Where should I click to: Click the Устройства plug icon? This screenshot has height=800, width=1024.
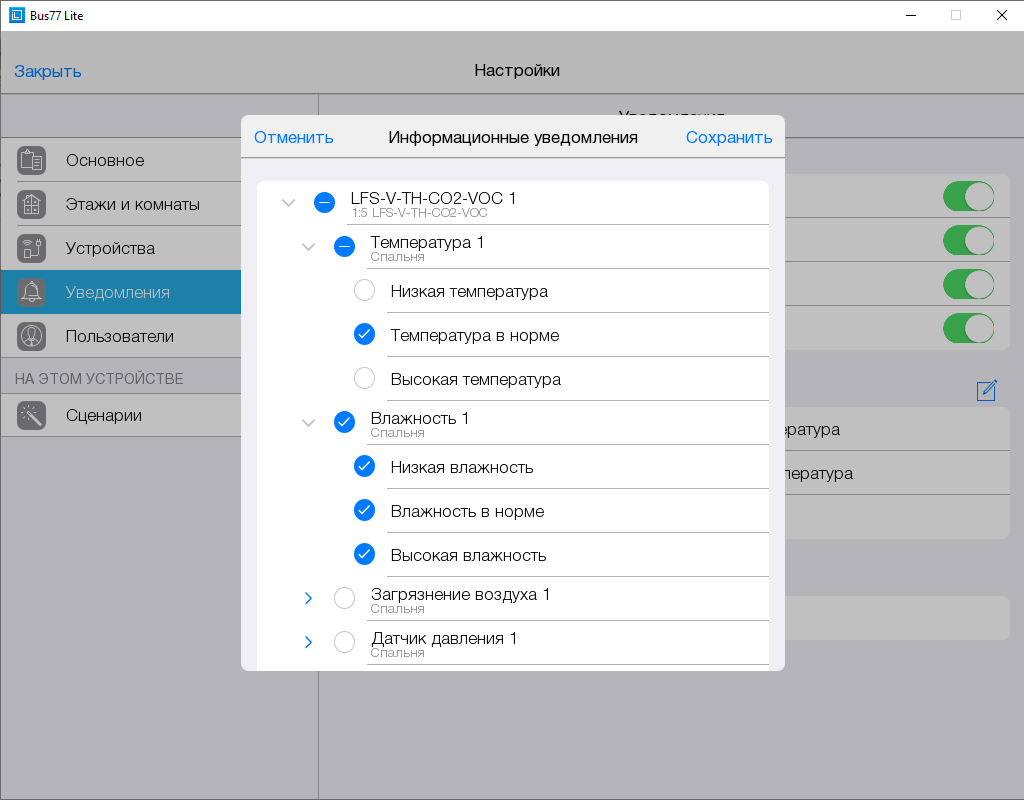tap(32, 248)
